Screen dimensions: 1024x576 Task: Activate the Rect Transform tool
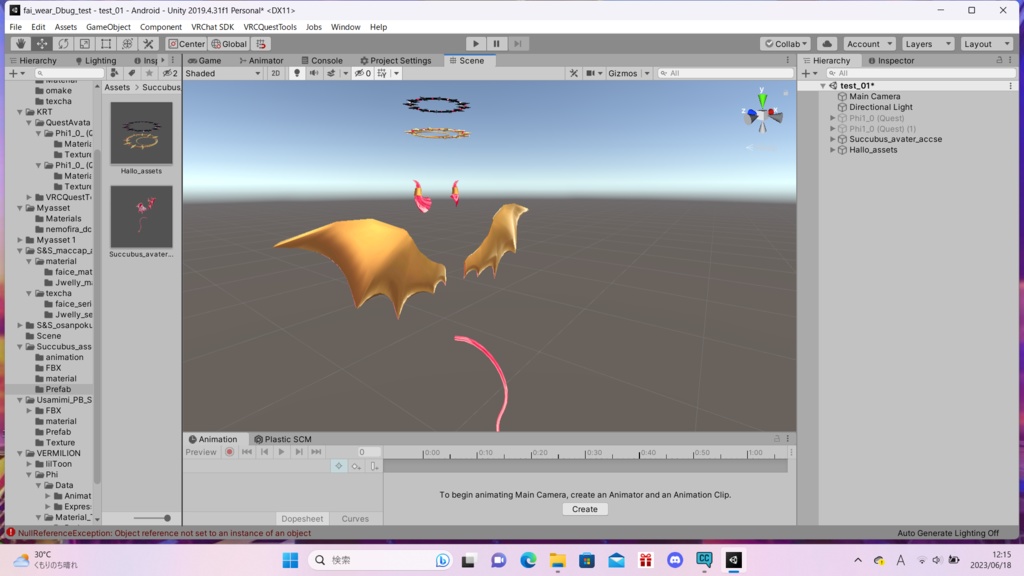point(106,44)
